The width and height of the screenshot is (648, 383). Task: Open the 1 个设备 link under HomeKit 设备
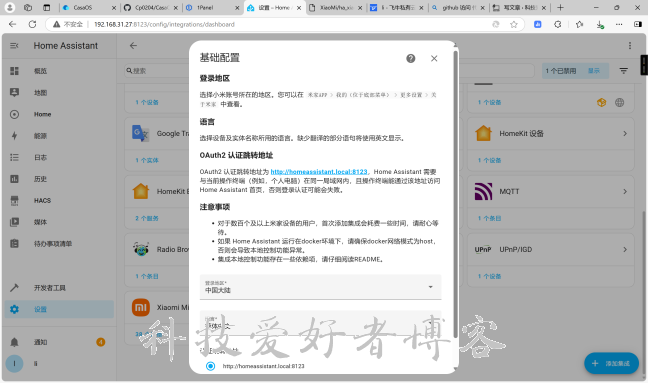coord(489,160)
